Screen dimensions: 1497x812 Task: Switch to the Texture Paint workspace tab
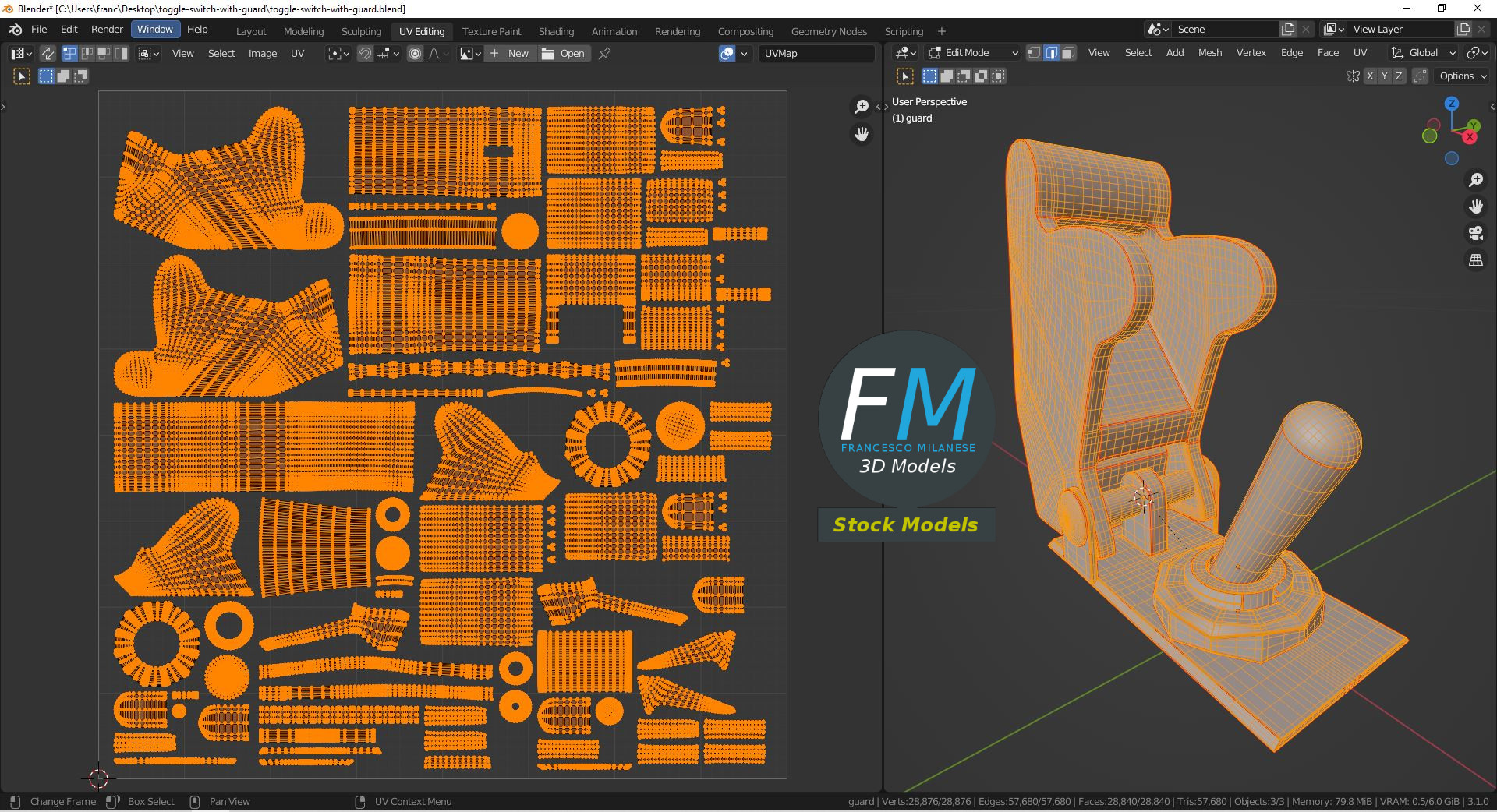tap(491, 31)
